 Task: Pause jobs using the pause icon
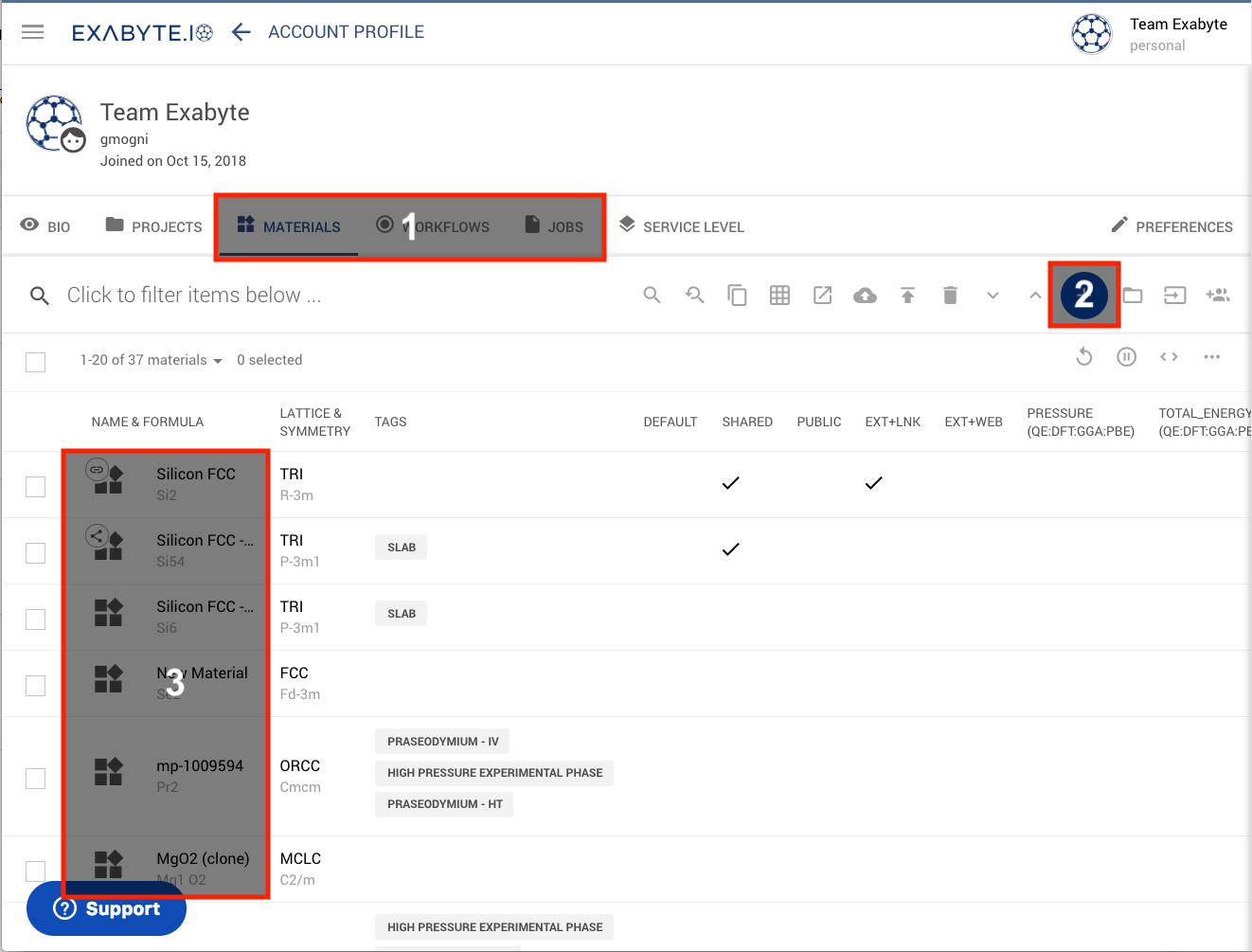[1126, 356]
